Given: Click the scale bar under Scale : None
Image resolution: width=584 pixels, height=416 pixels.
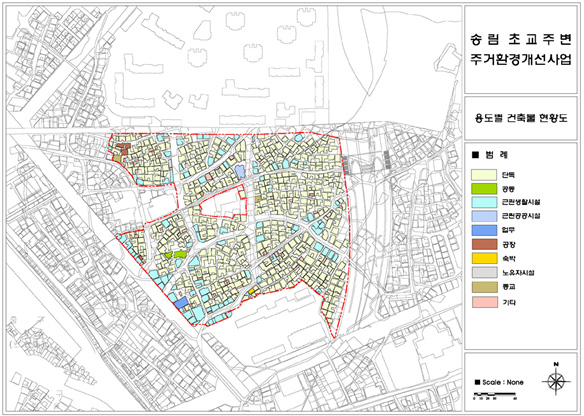Looking at the screenshot, I should 494,394.
